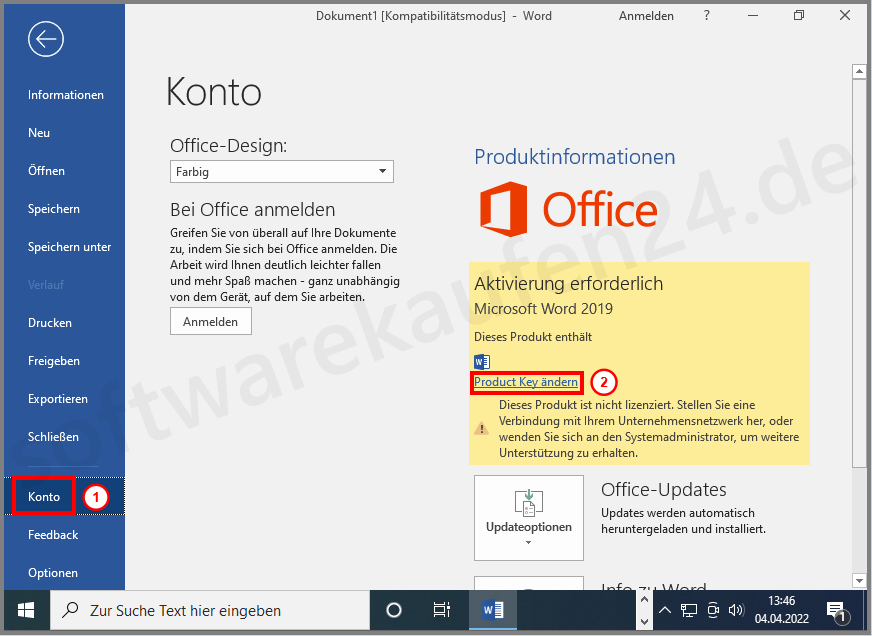Click the Anmelden button under Bei Office anmelden
Image resolution: width=872 pixels, height=636 pixels.
click(x=210, y=321)
